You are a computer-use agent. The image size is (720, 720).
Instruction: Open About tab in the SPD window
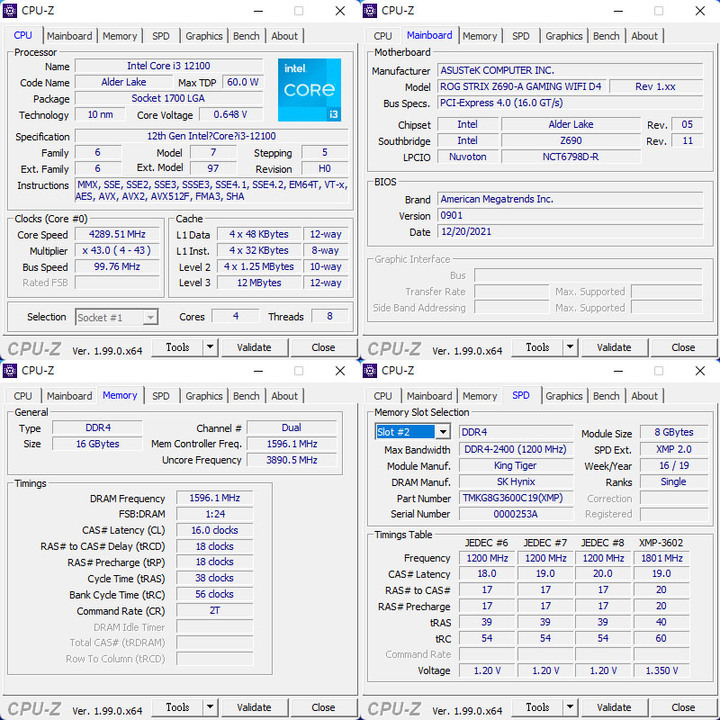(644, 396)
